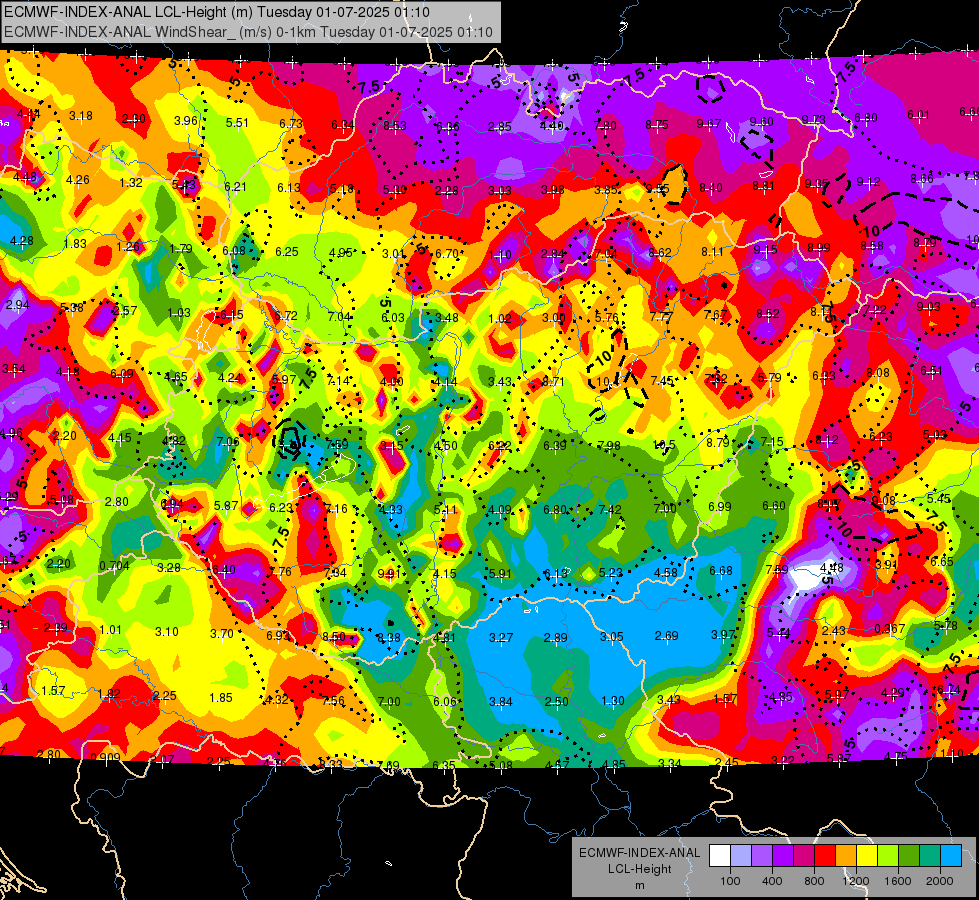Click the teal green legend swatch
Screen dimensions: 979x900
click(x=930, y=856)
